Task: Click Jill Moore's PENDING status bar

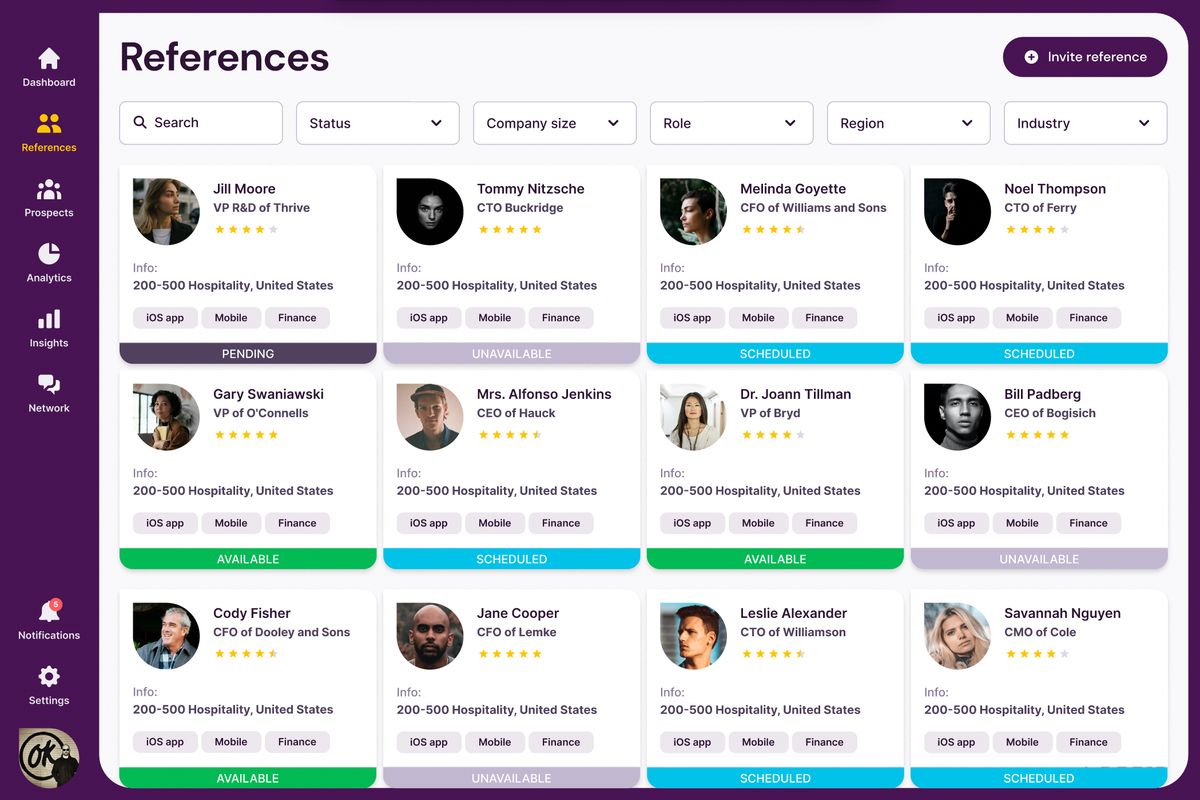Action: [x=247, y=353]
